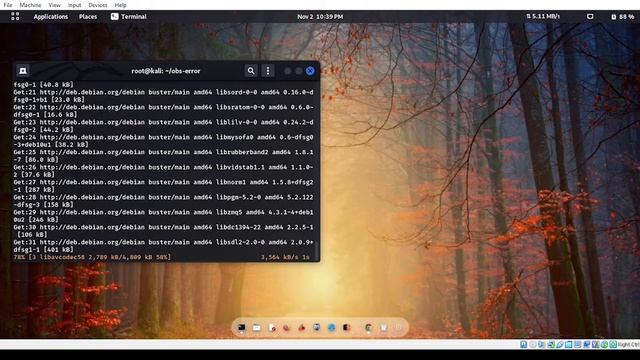Open the terminal three-dot menu
Viewport: 640px width, 360px height.
pyautogui.click(x=268, y=71)
